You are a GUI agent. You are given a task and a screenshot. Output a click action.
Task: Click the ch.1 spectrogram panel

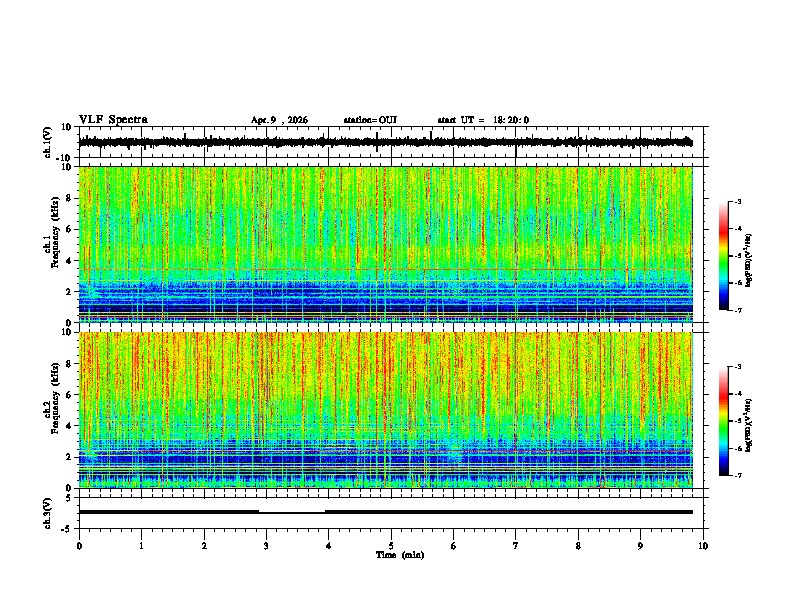tap(385, 244)
